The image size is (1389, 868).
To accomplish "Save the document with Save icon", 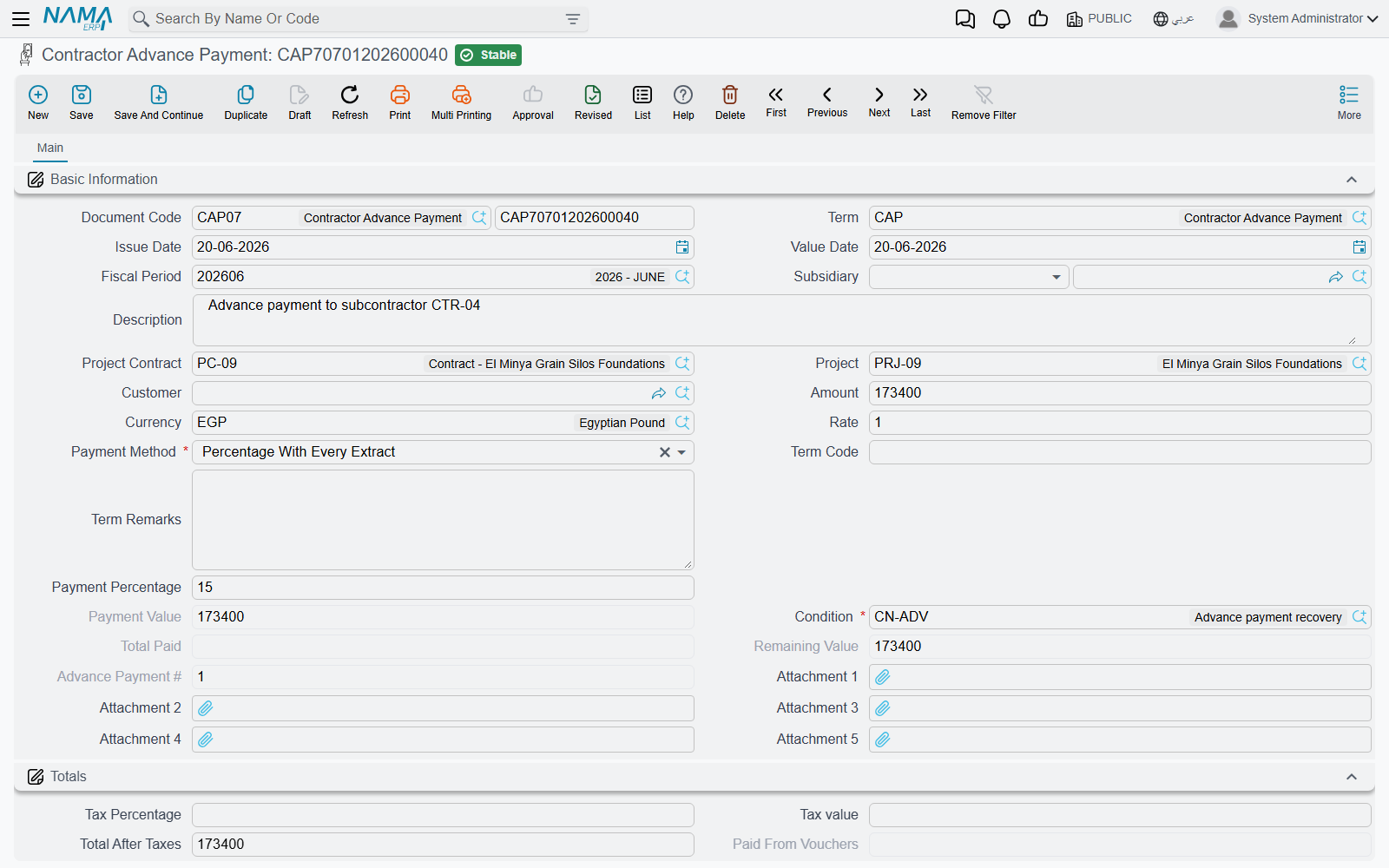I will coord(82,102).
